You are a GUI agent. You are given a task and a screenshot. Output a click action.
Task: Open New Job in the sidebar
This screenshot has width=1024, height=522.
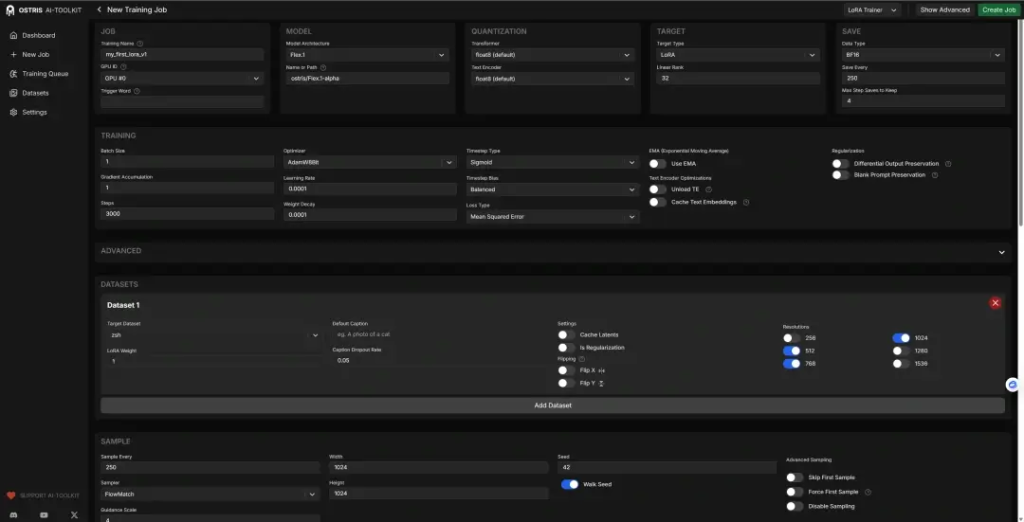coord(35,54)
